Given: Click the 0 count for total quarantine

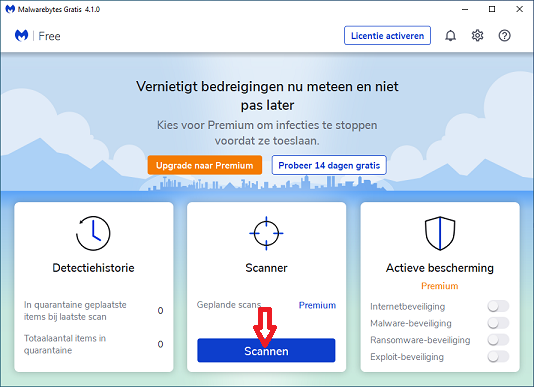Looking at the screenshot, I should pyautogui.click(x=160, y=344).
